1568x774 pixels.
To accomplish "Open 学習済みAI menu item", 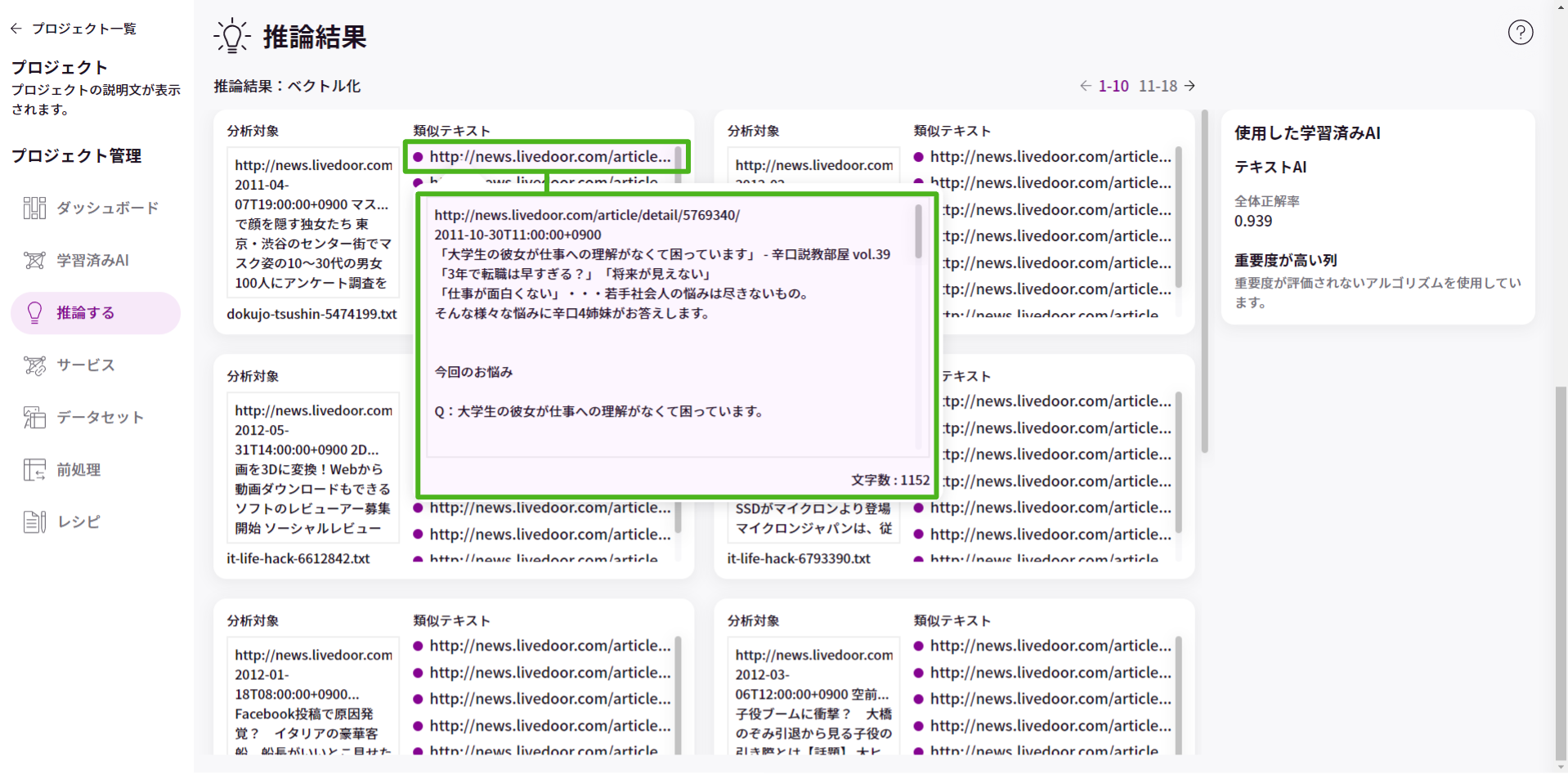I will pos(96,261).
